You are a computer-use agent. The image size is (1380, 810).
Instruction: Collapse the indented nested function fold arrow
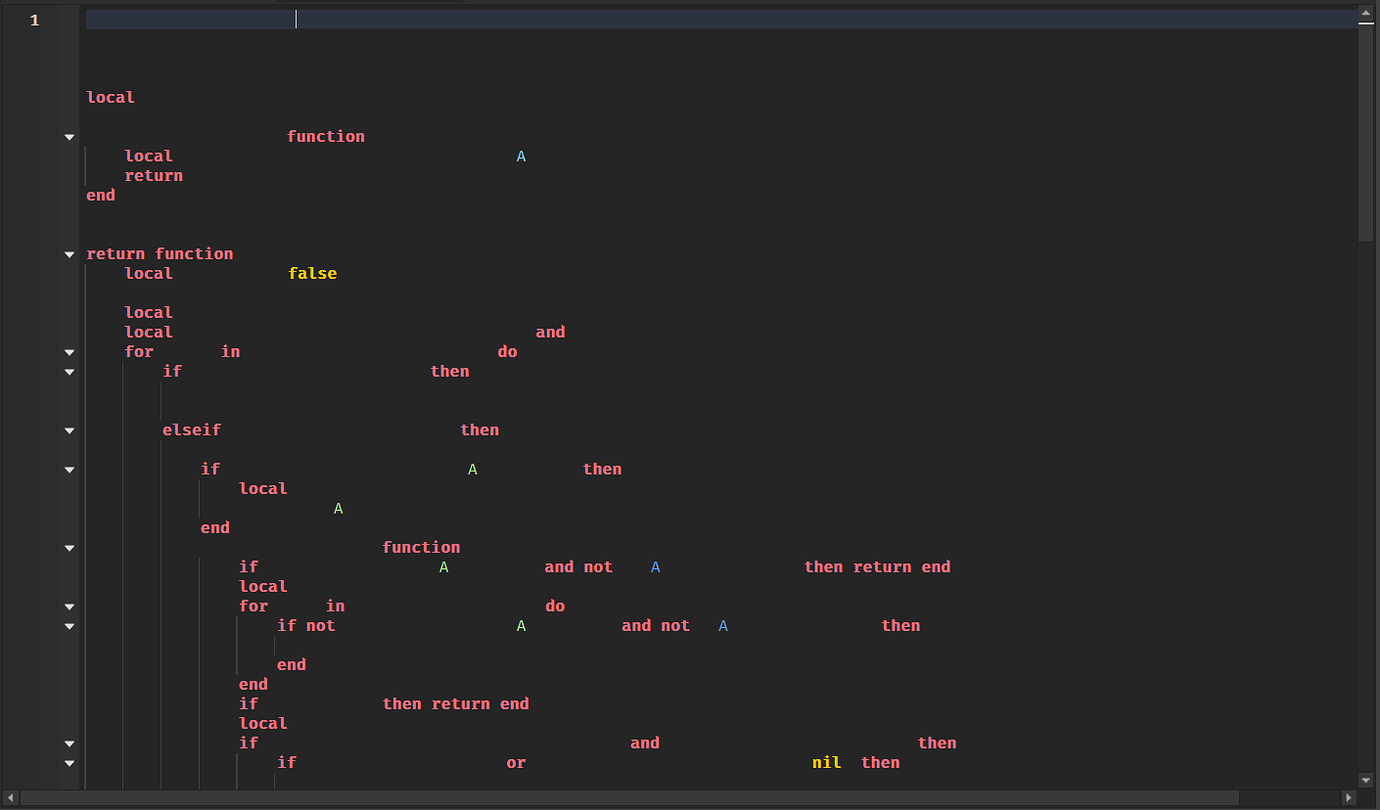click(69, 548)
